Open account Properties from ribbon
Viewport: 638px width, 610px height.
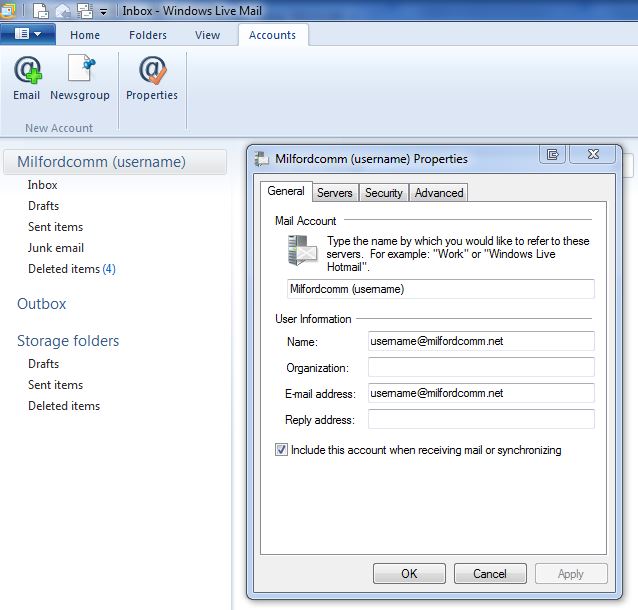(152, 78)
